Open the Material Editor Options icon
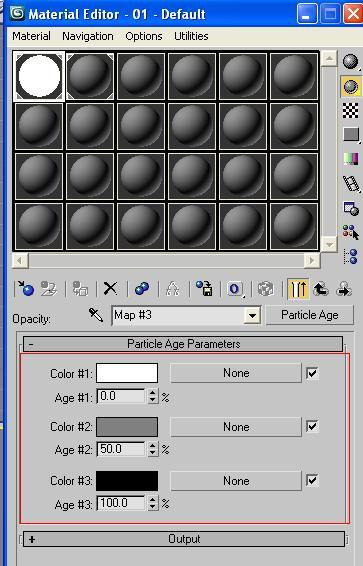363x566 pixels. (x=351, y=208)
